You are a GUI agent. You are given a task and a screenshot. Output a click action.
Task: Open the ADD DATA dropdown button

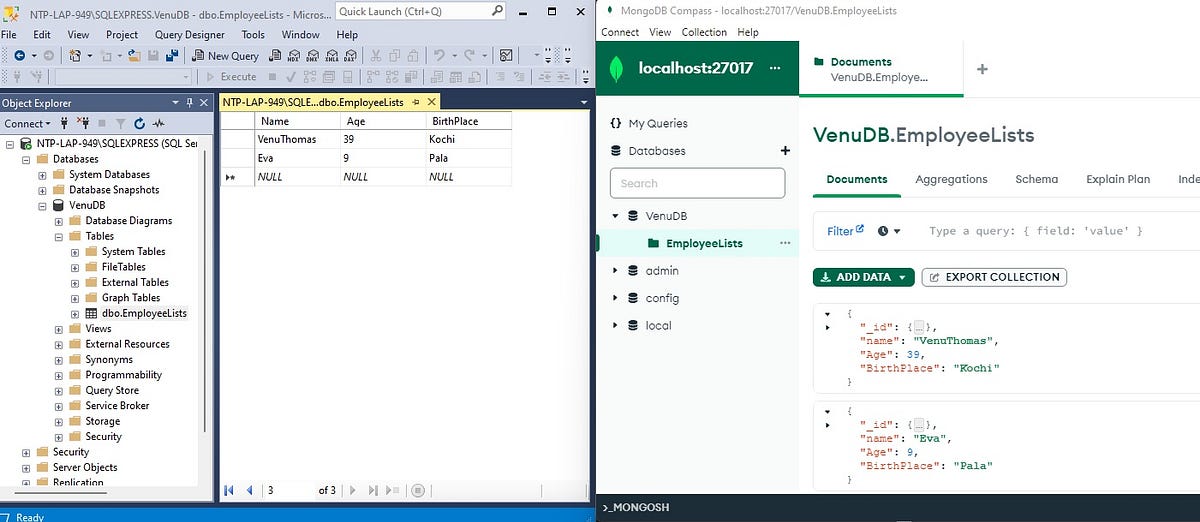(x=863, y=277)
